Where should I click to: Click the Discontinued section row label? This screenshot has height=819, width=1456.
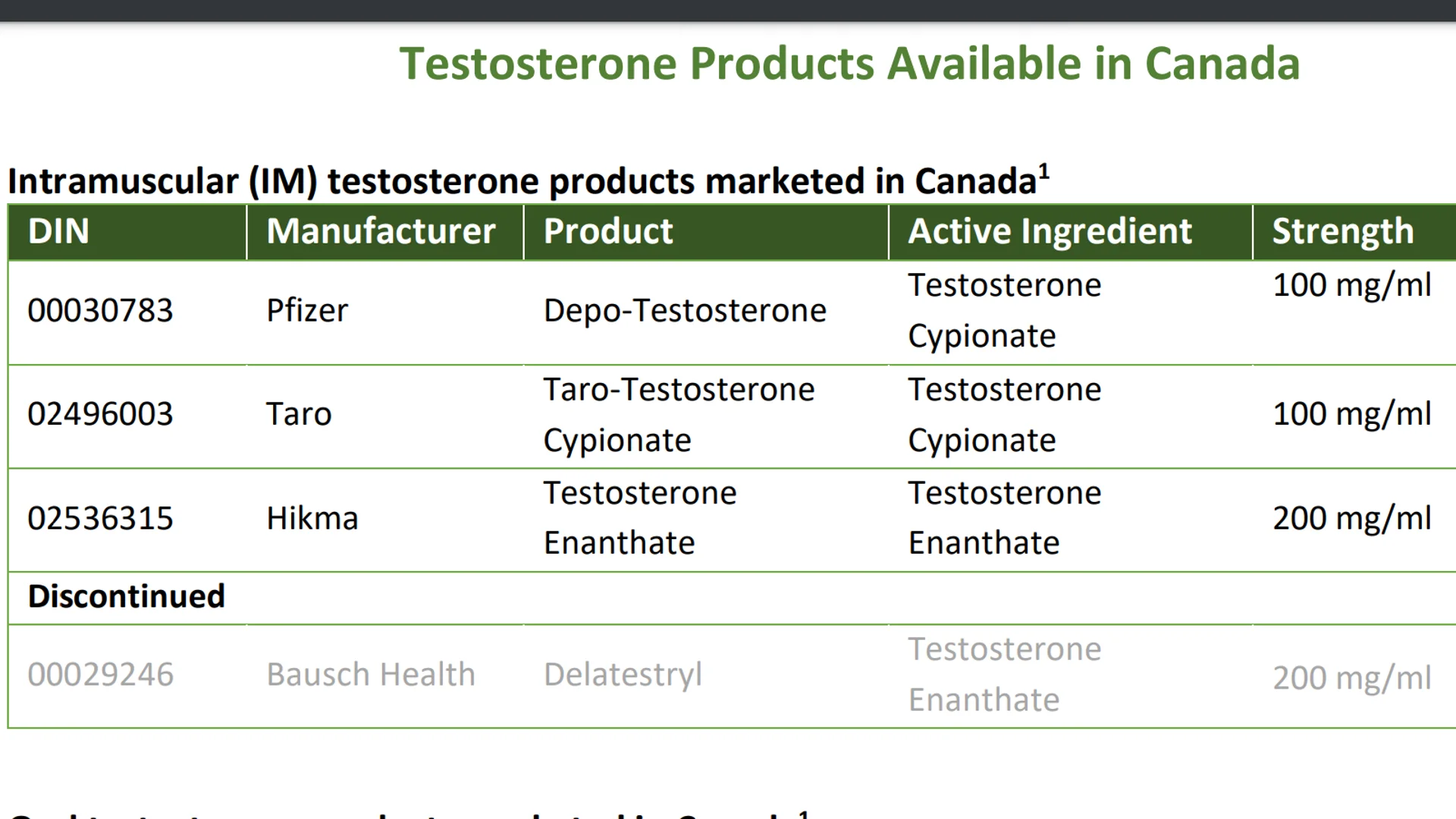point(126,597)
